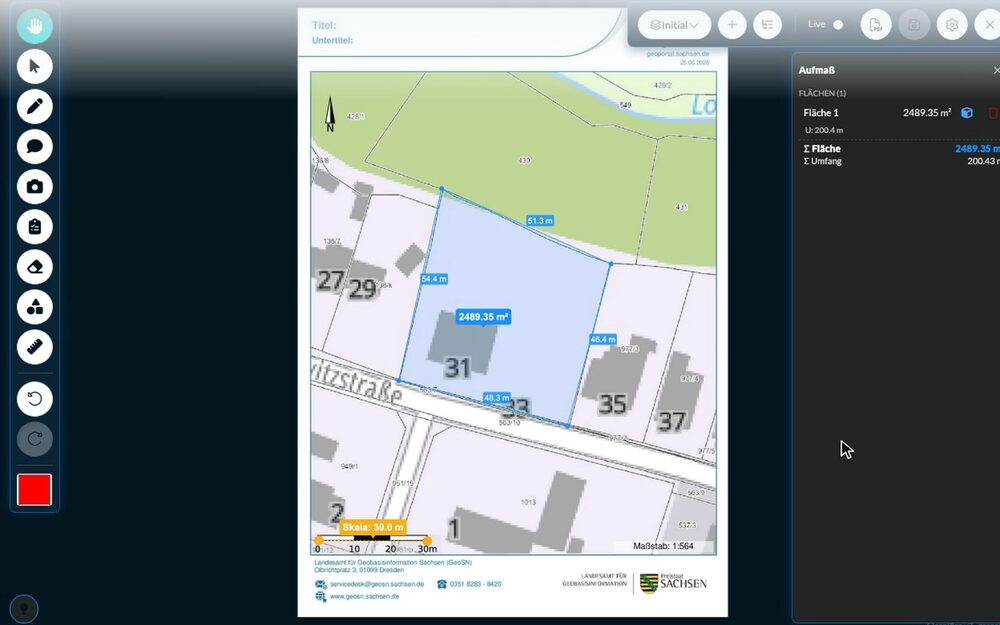Click the 2489.35 m² area label on map
The height and width of the screenshot is (625, 1000).
(x=483, y=317)
